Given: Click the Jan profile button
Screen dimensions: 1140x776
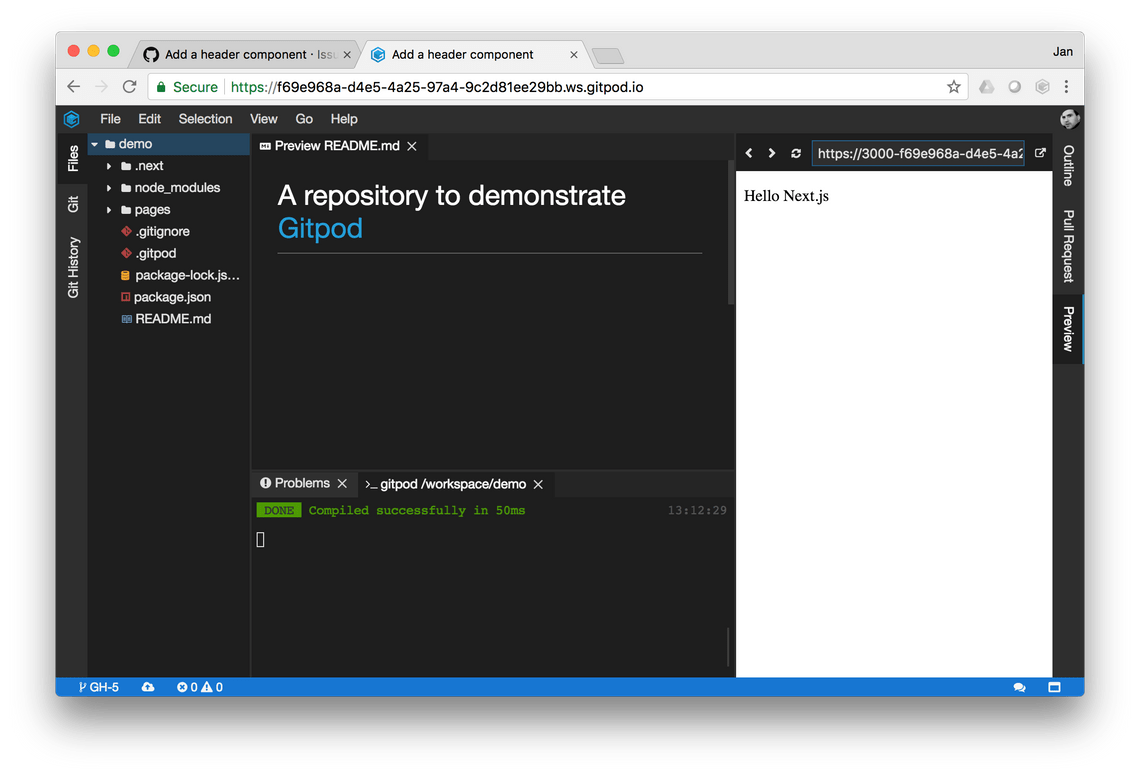Looking at the screenshot, I should pos(1062,52).
